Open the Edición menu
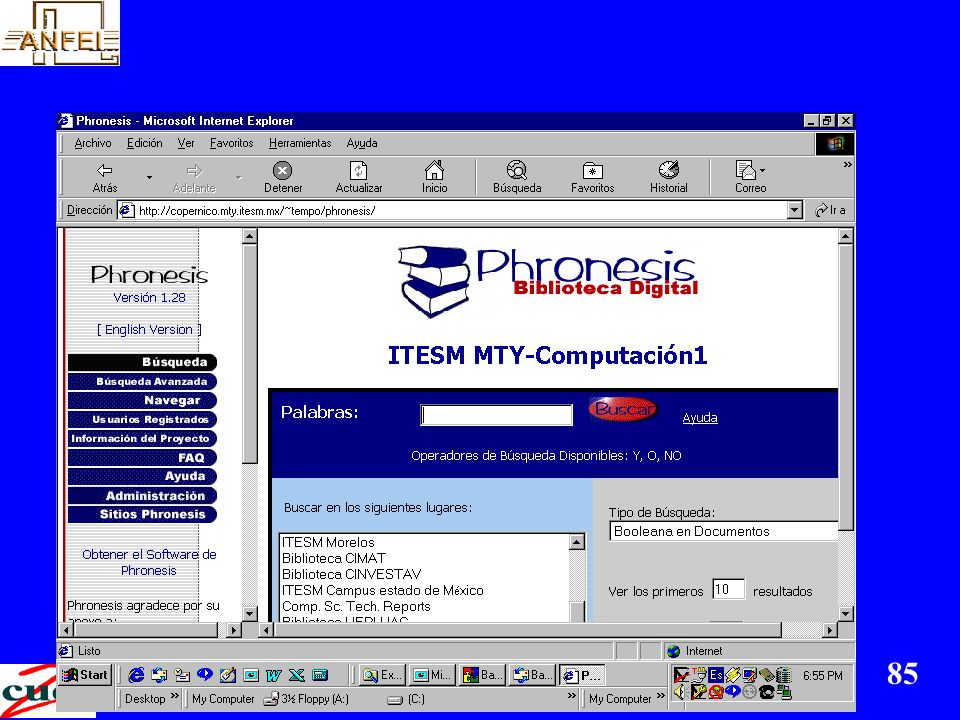Screen dimensions: 960x720 coord(144,143)
